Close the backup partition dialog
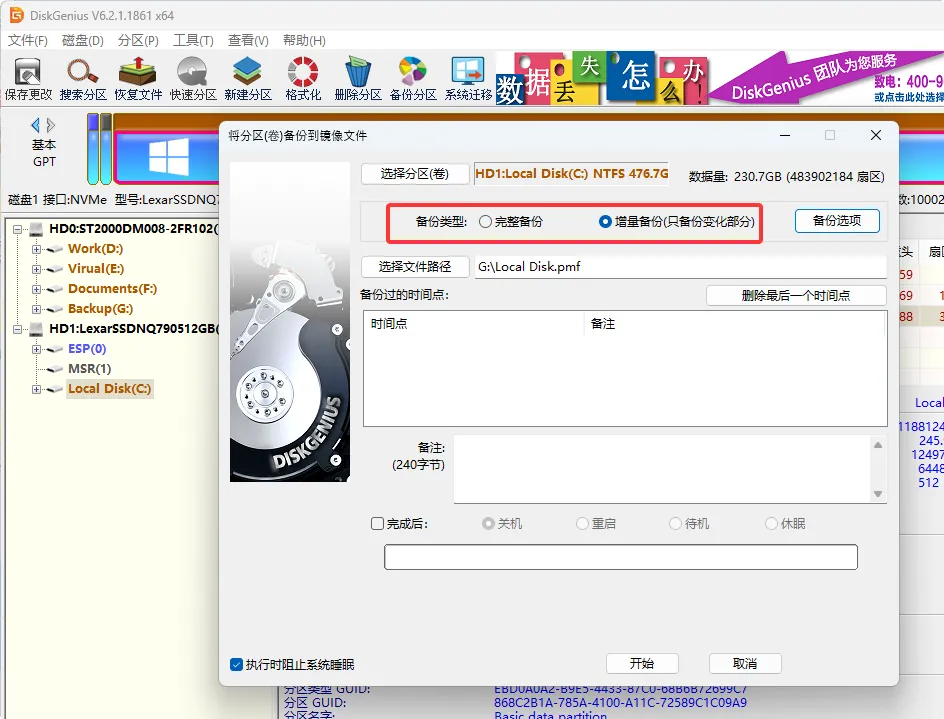Screen dimensions: 944x719 coord(875,135)
